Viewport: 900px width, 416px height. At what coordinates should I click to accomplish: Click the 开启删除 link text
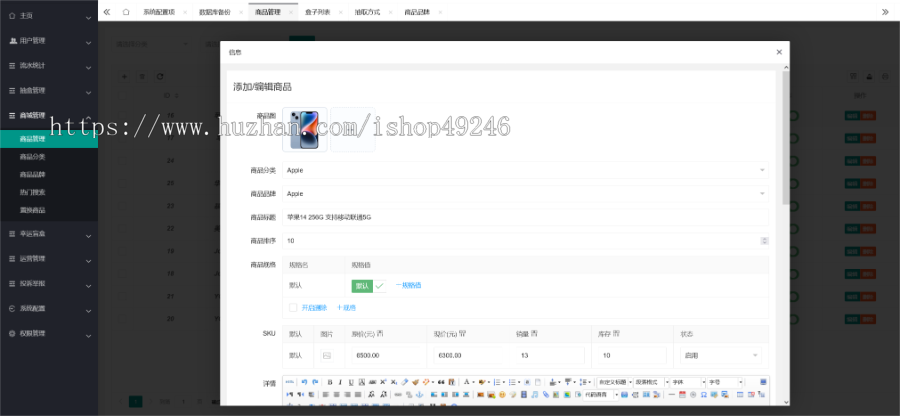314,308
